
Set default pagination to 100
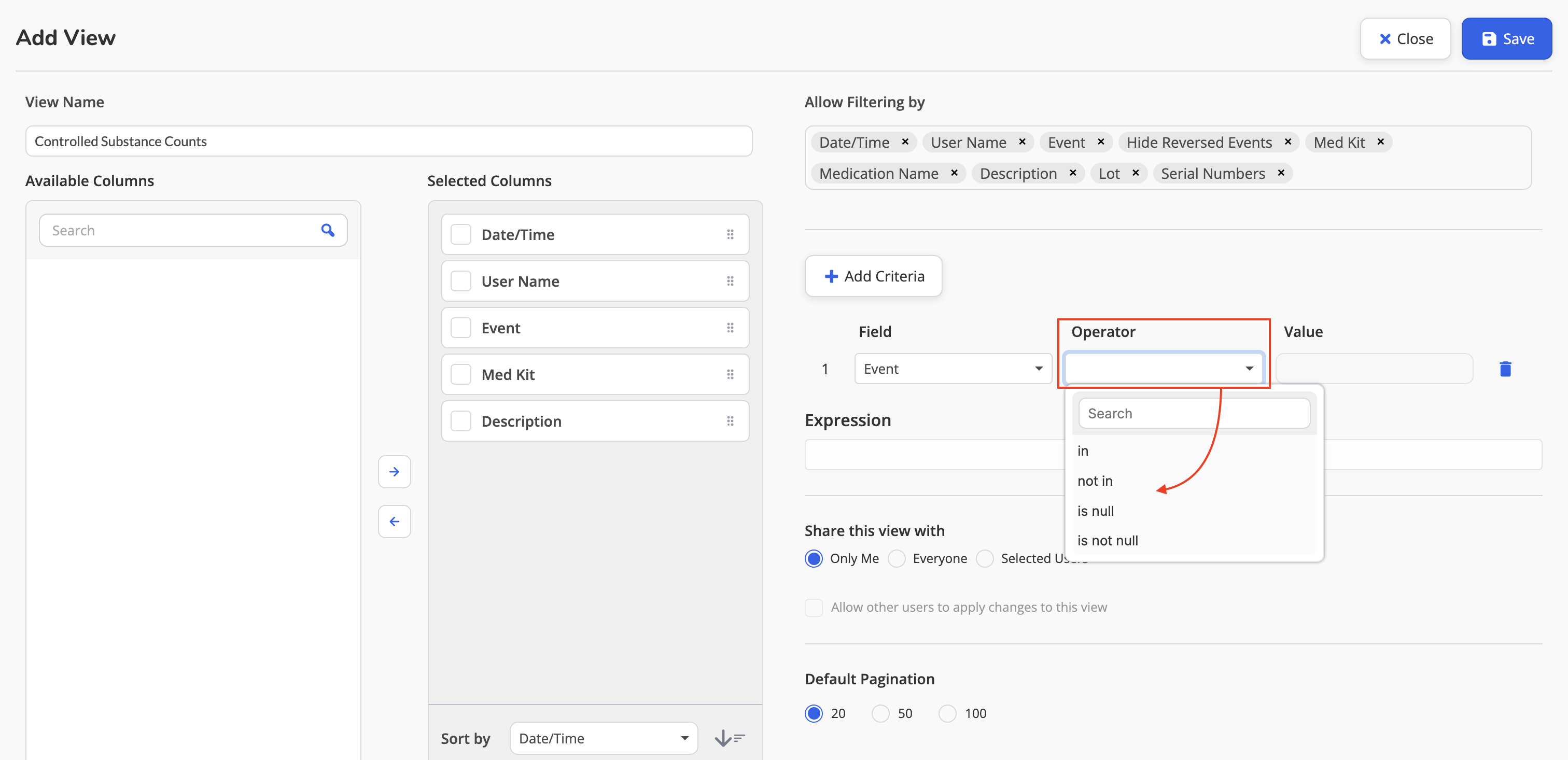click(x=948, y=713)
